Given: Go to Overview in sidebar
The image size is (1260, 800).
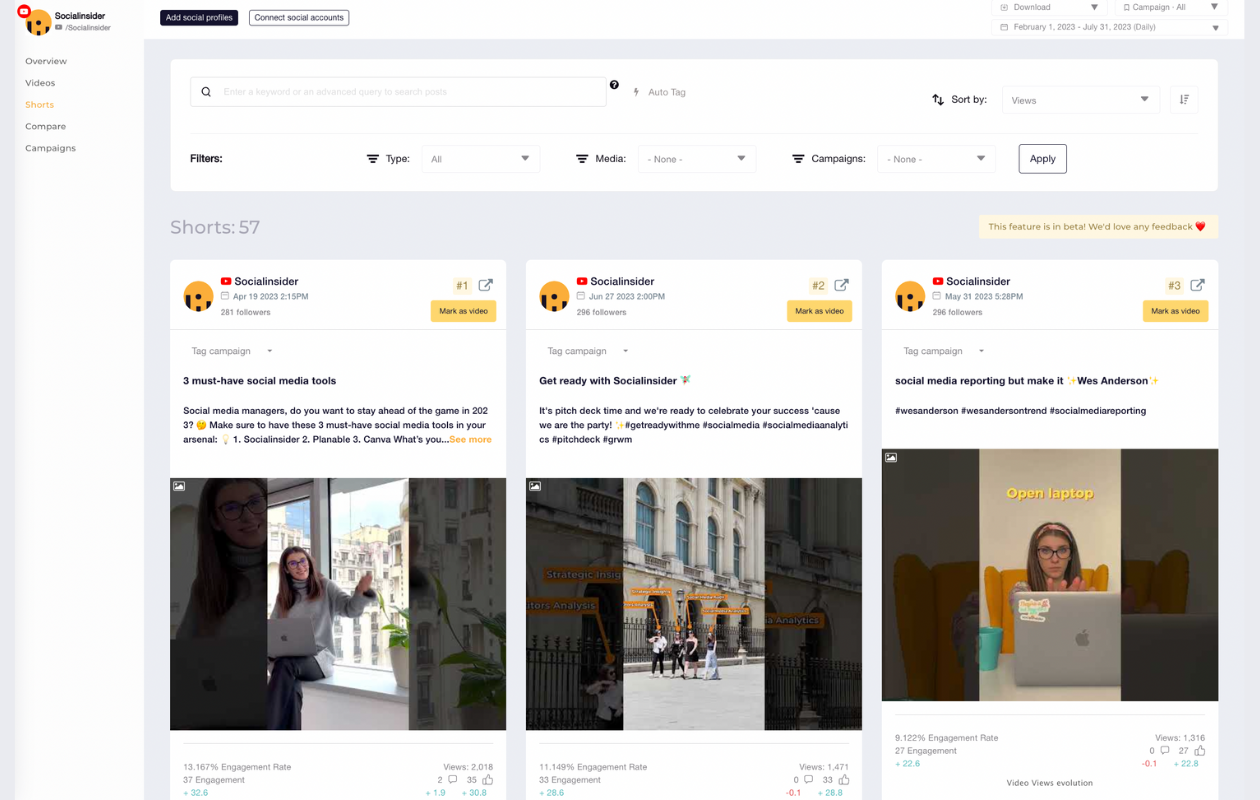Looking at the screenshot, I should [x=46, y=61].
